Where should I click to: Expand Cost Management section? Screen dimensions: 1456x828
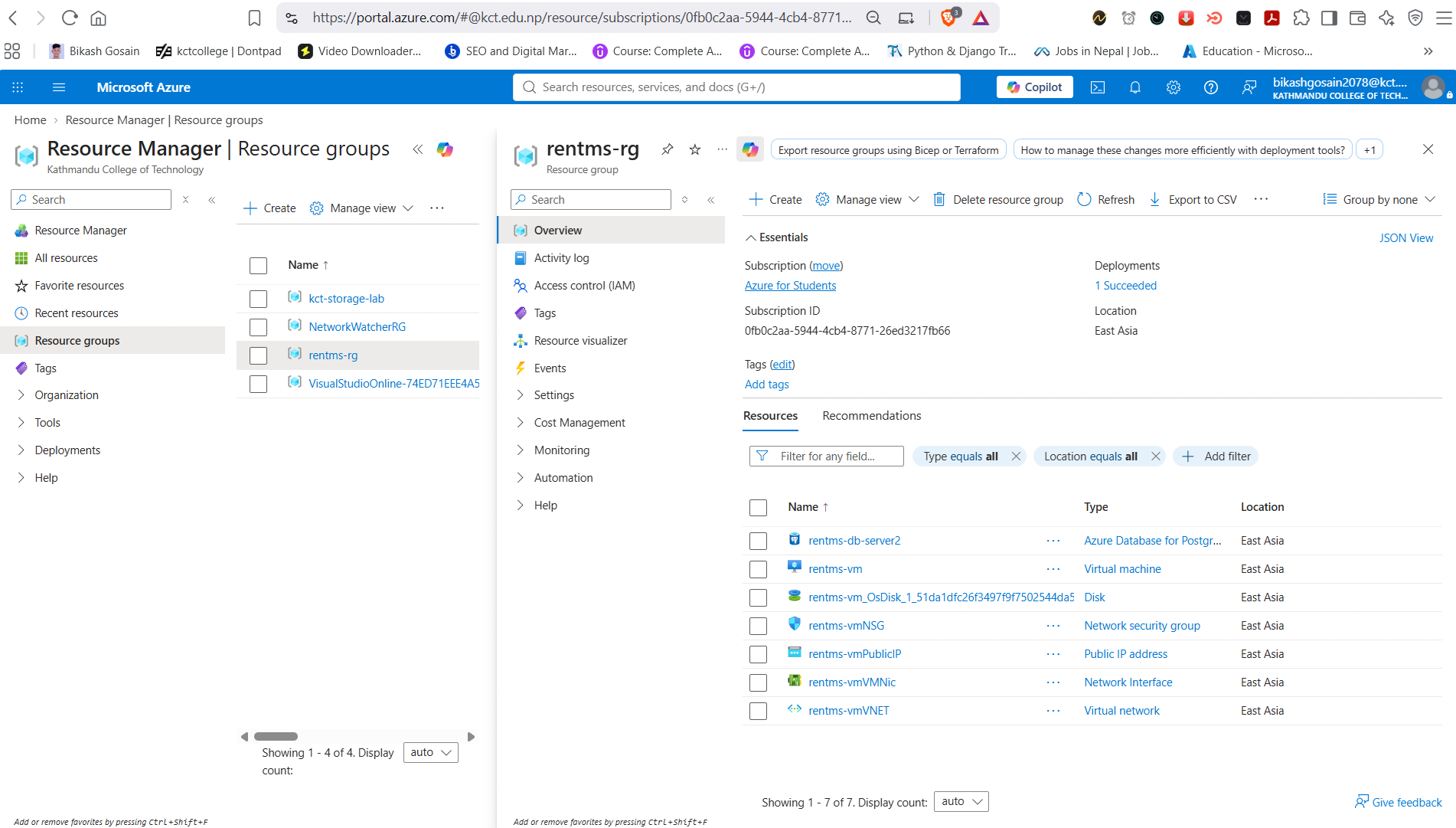click(x=521, y=423)
